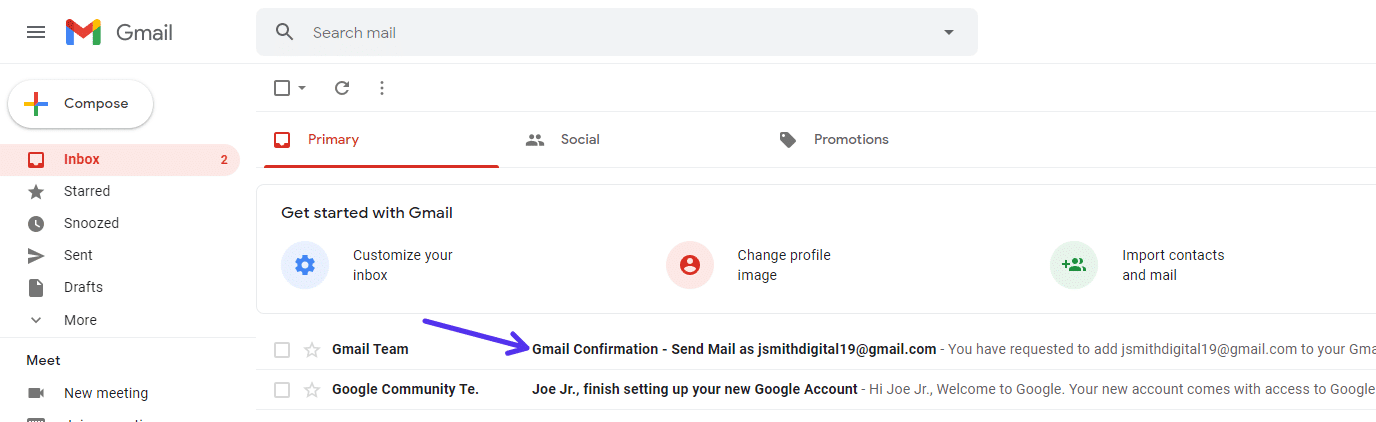The image size is (1376, 422).
Task: Click the Compose button
Action: click(81, 104)
